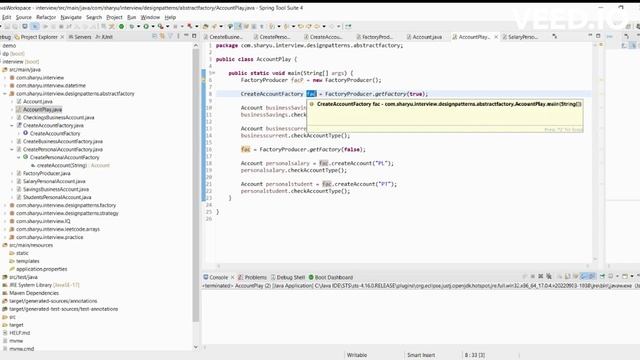Switch to the Account.java editor tab
The width and height of the screenshot is (640, 360).
(x=424, y=37)
